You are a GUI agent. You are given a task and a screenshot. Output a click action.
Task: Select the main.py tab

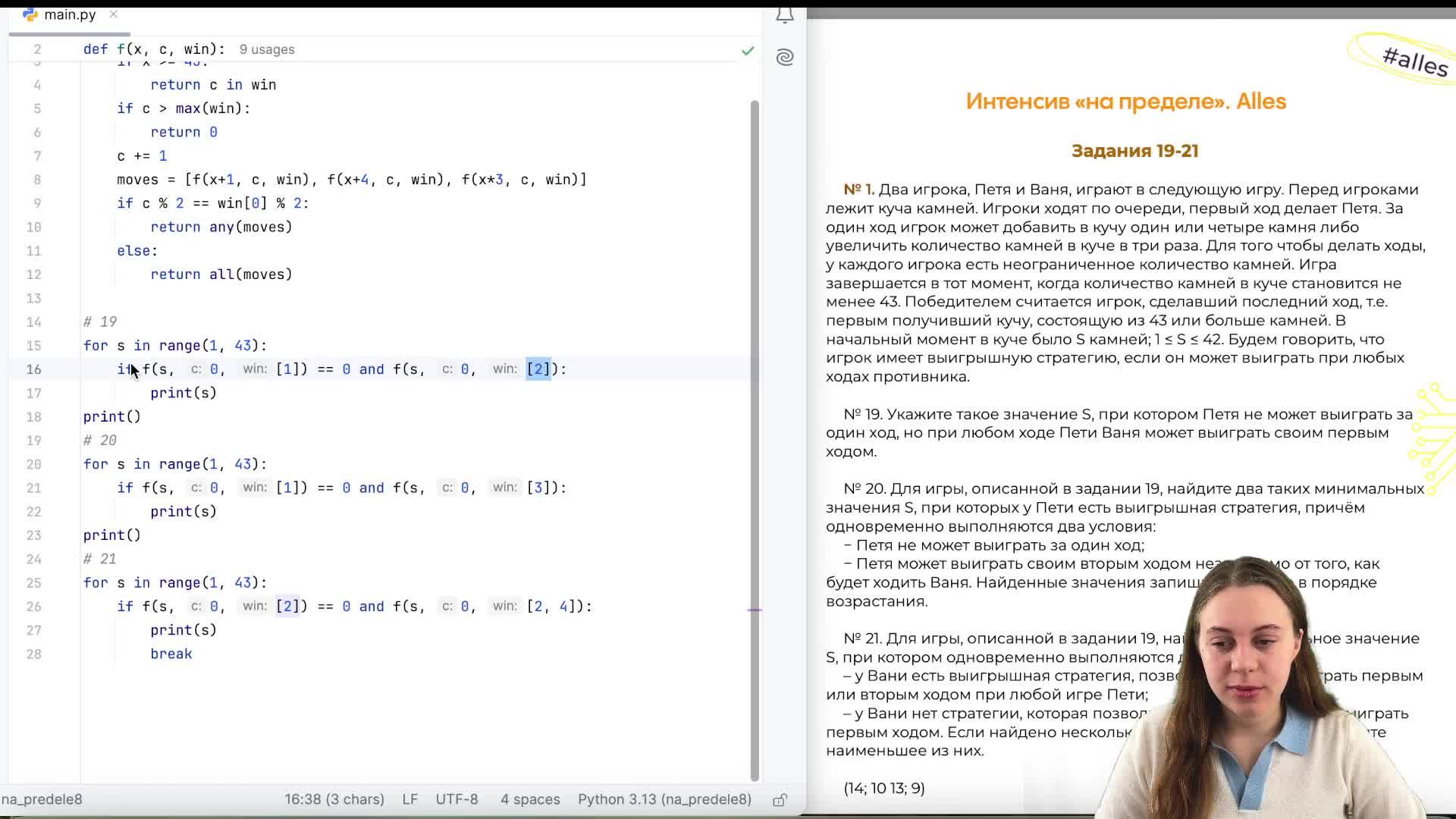(x=69, y=14)
